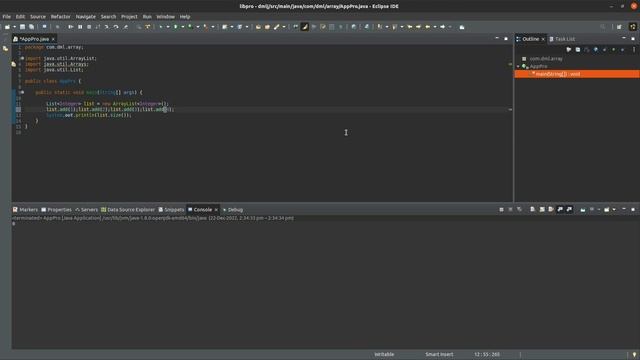
Task: Close the Console tab
Action: pos(216,210)
